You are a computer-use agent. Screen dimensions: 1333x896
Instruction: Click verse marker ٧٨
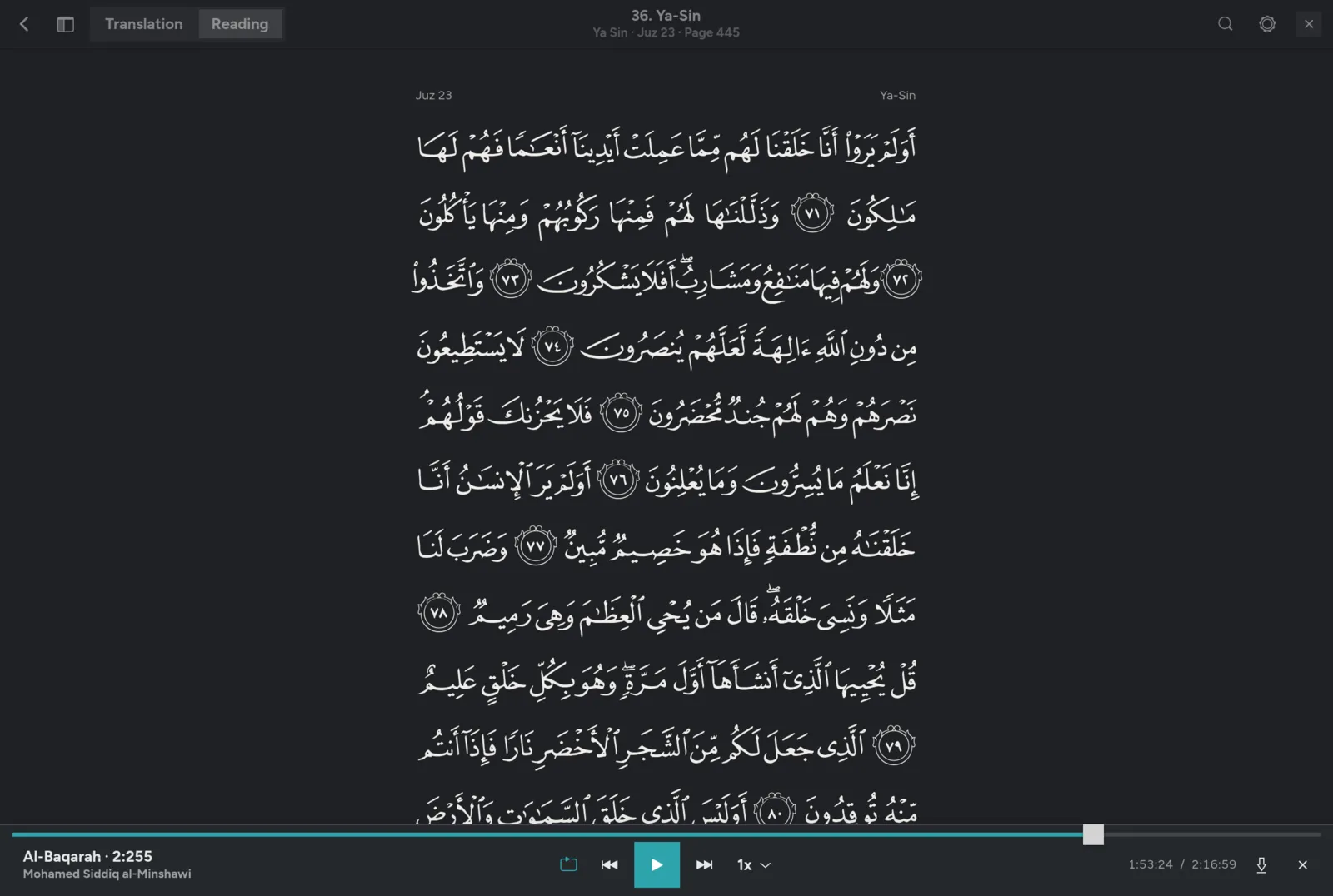point(439,613)
